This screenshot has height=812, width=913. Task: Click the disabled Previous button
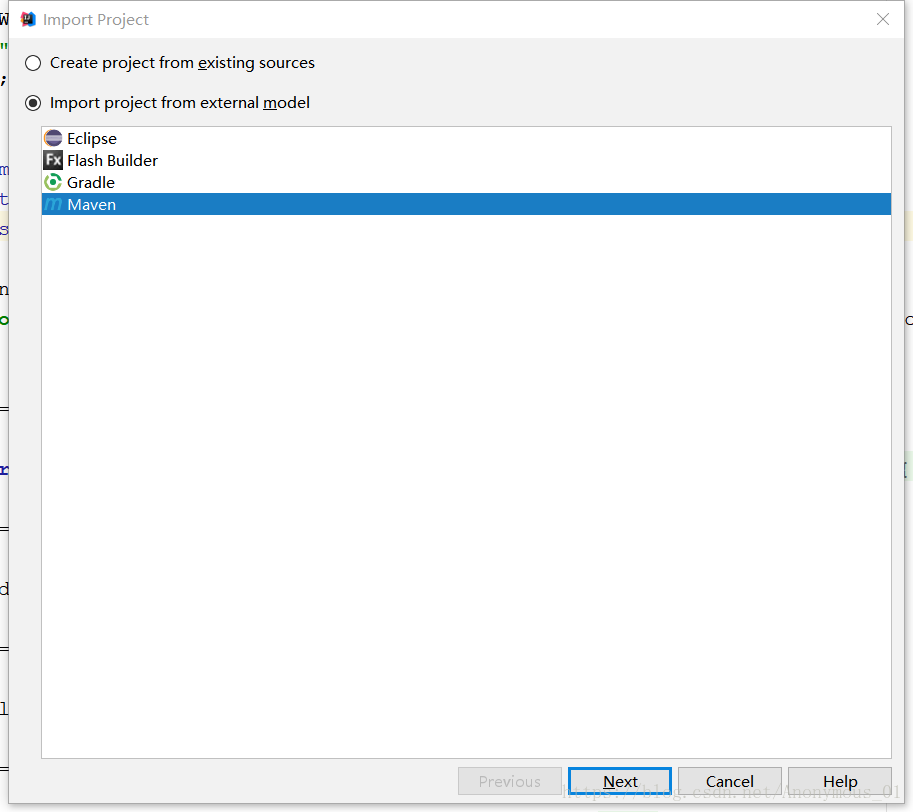pos(509,781)
